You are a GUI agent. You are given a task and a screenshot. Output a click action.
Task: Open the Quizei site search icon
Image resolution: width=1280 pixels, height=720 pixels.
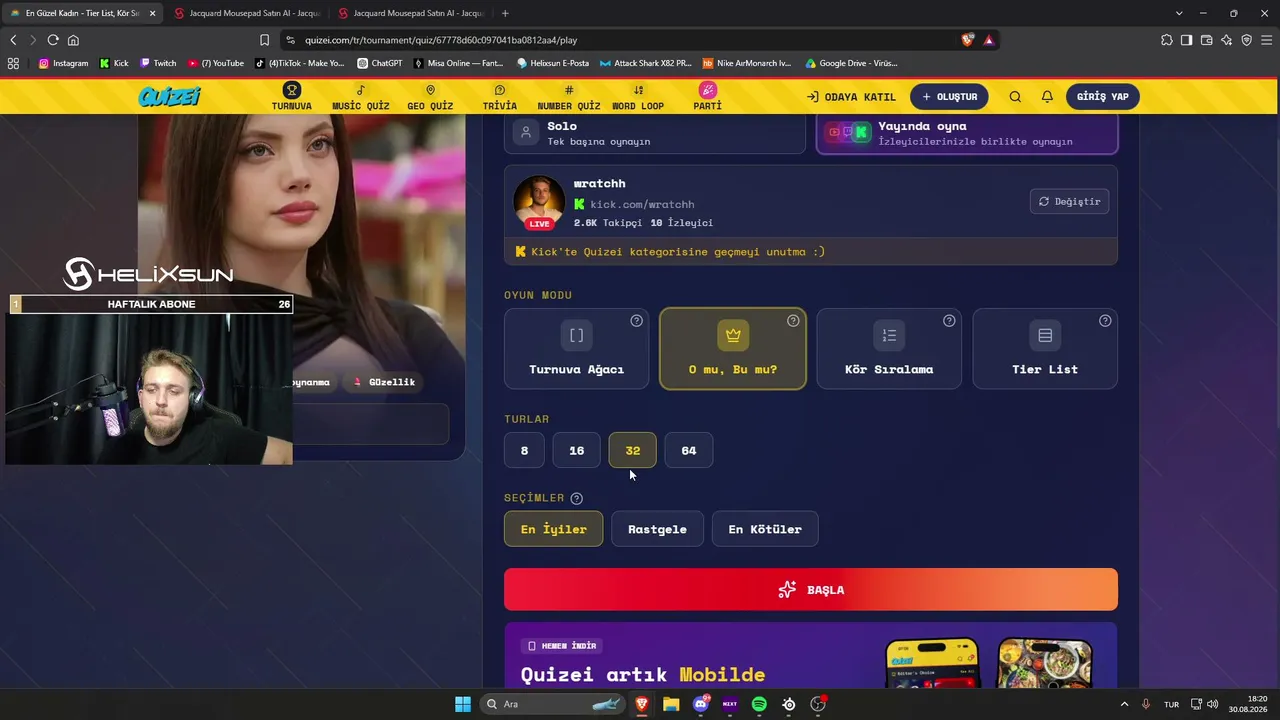[1015, 97]
